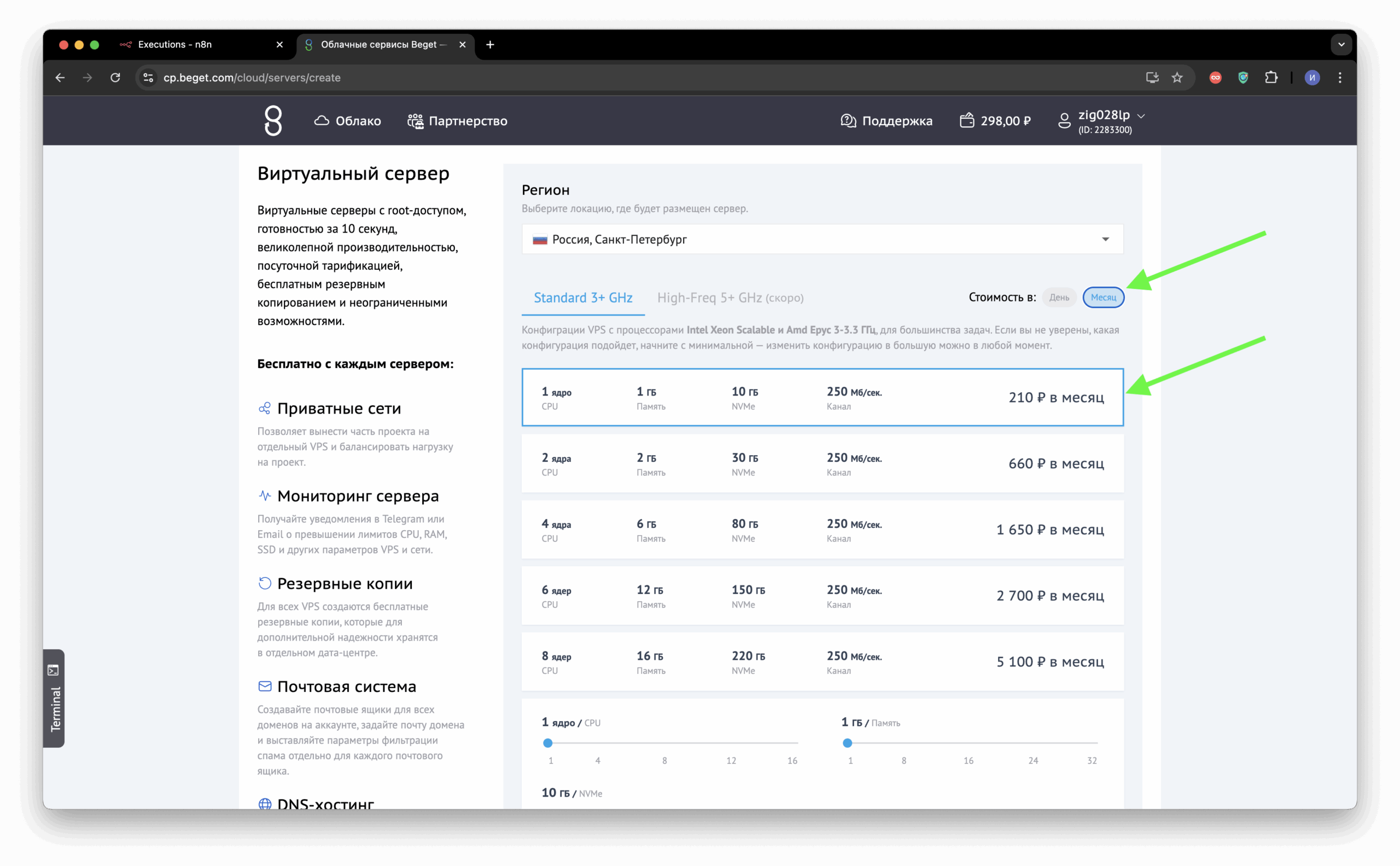Switch pricing to Месяц

1103,297
